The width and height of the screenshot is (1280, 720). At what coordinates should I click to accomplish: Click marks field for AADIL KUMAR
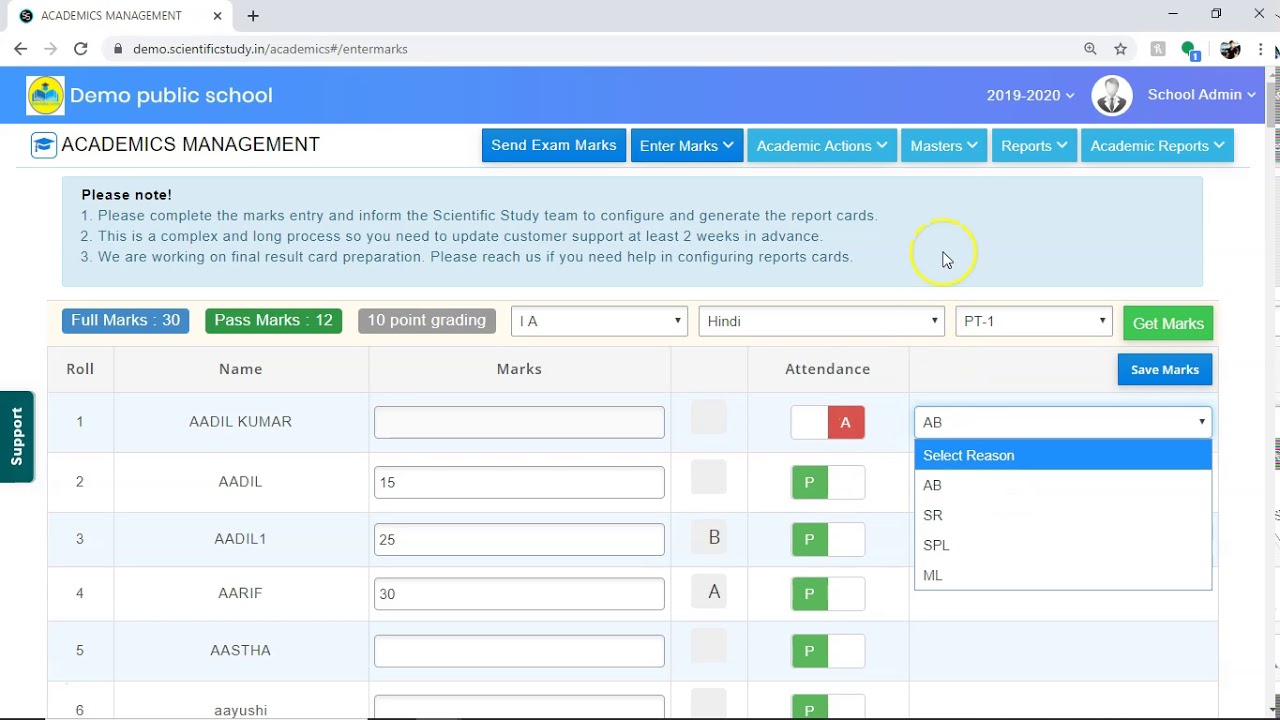(x=519, y=422)
